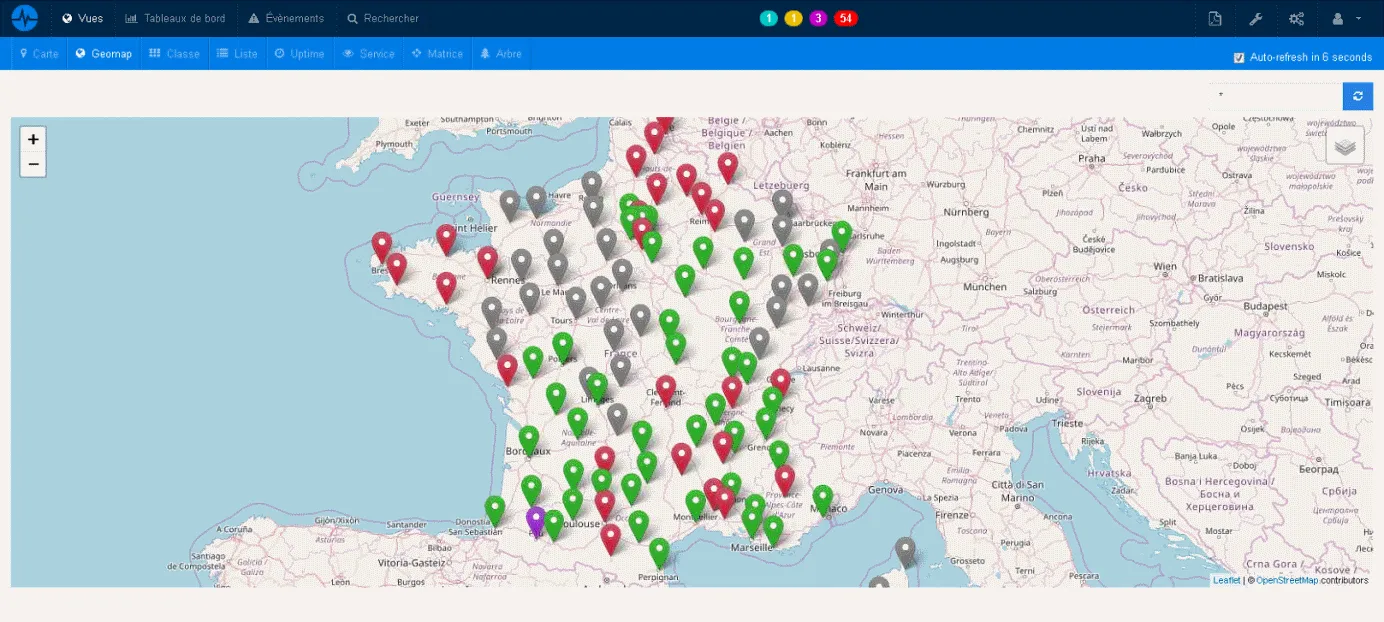Click the heartbeat pulse logo icon
1384x622 pixels.
pyautogui.click(x=24, y=18)
